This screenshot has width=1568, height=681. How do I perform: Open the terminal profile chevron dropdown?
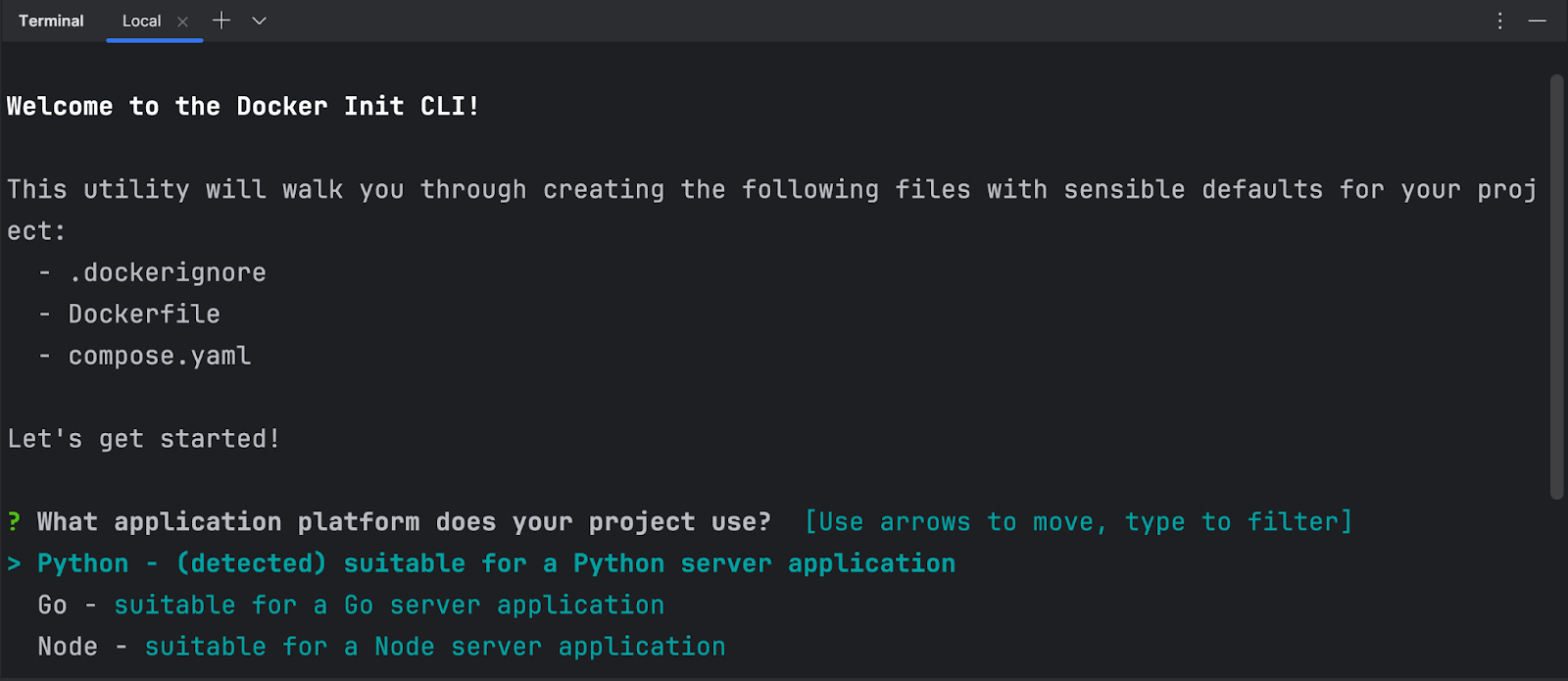pos(258,20)
